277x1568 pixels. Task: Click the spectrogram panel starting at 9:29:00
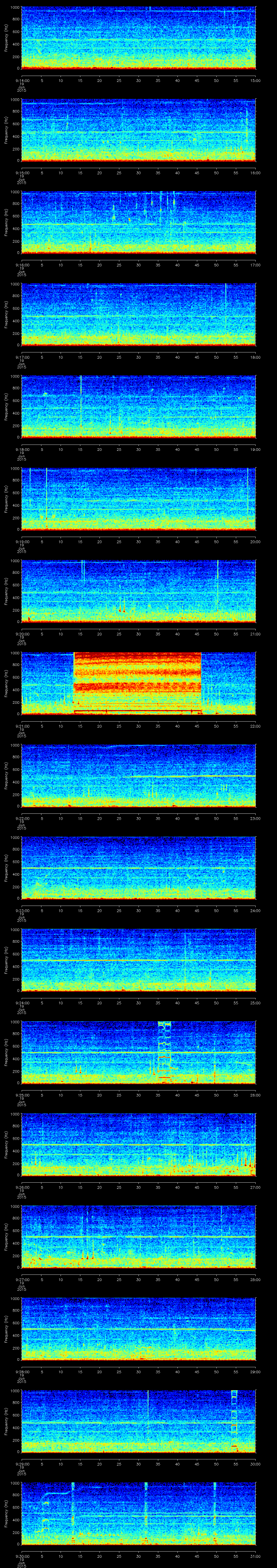click(139, 1421)
